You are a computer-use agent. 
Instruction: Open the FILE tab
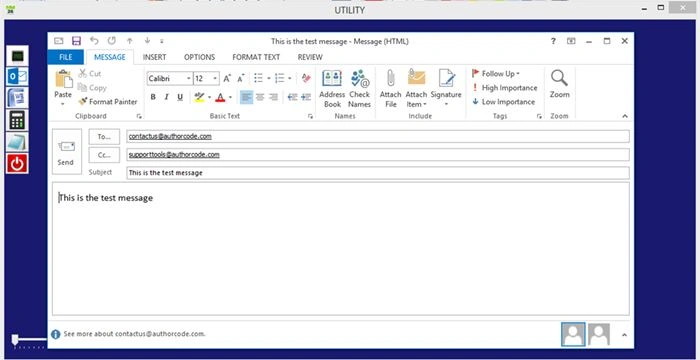click(66, 57)
